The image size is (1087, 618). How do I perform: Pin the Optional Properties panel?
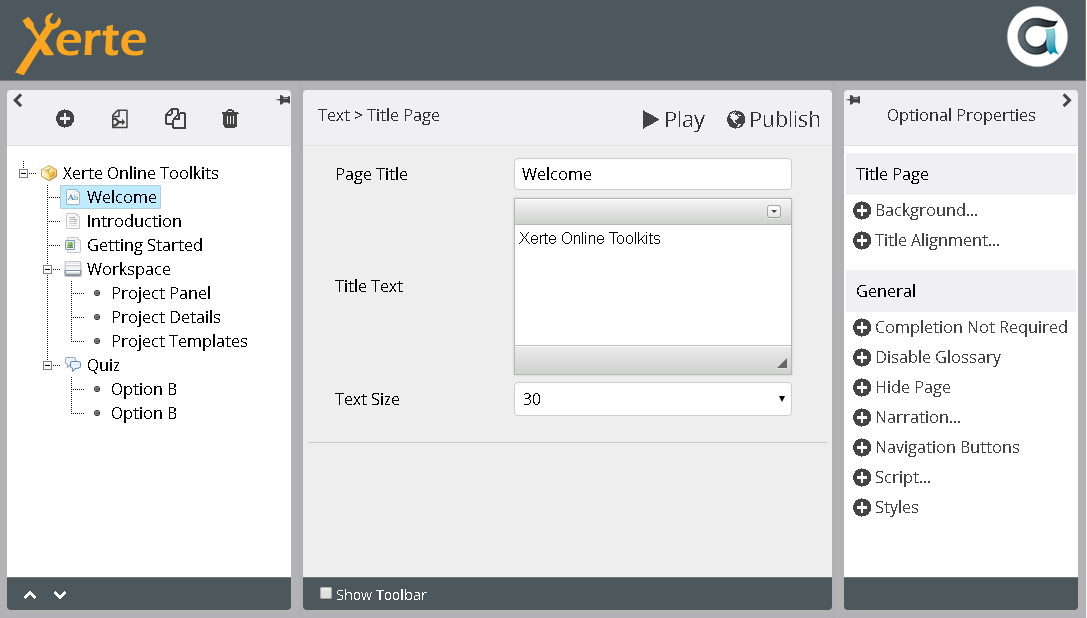(854, 100)
